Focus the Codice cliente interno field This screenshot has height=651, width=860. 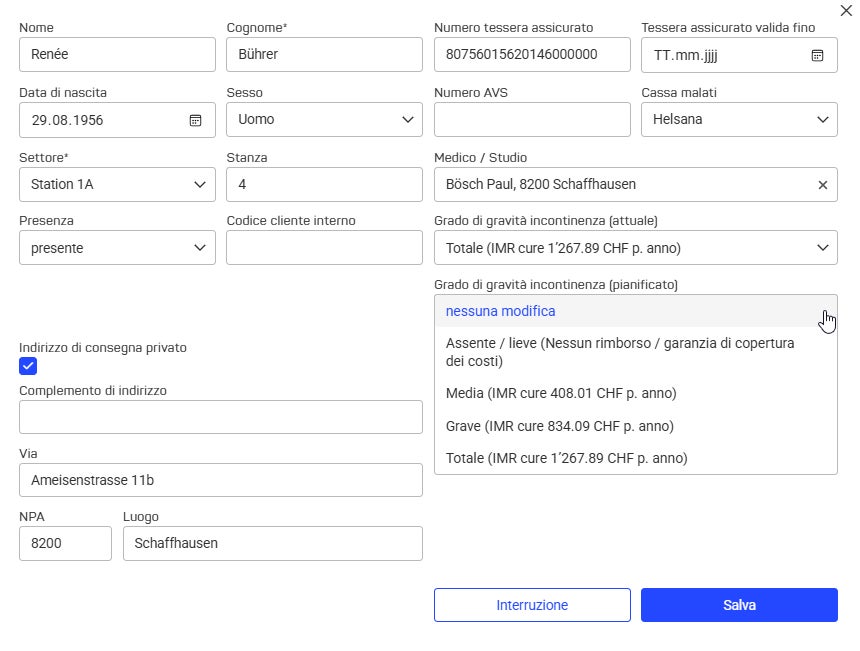click(324, 248)
